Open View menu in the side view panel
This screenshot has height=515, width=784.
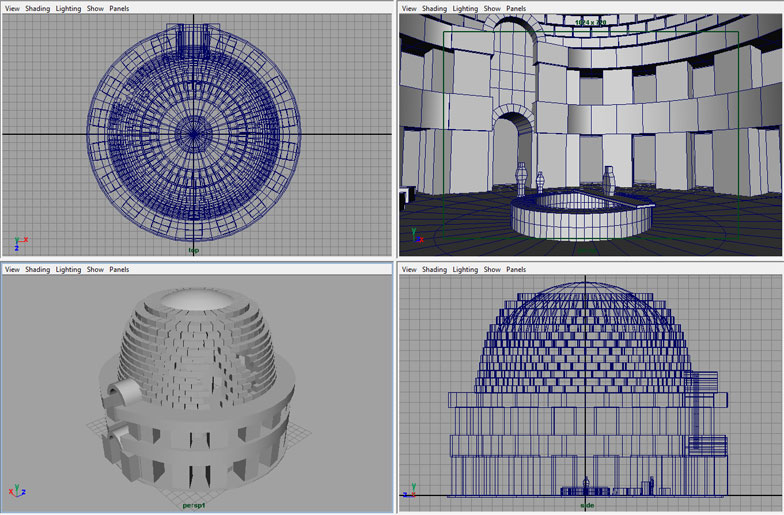point(409,269)
